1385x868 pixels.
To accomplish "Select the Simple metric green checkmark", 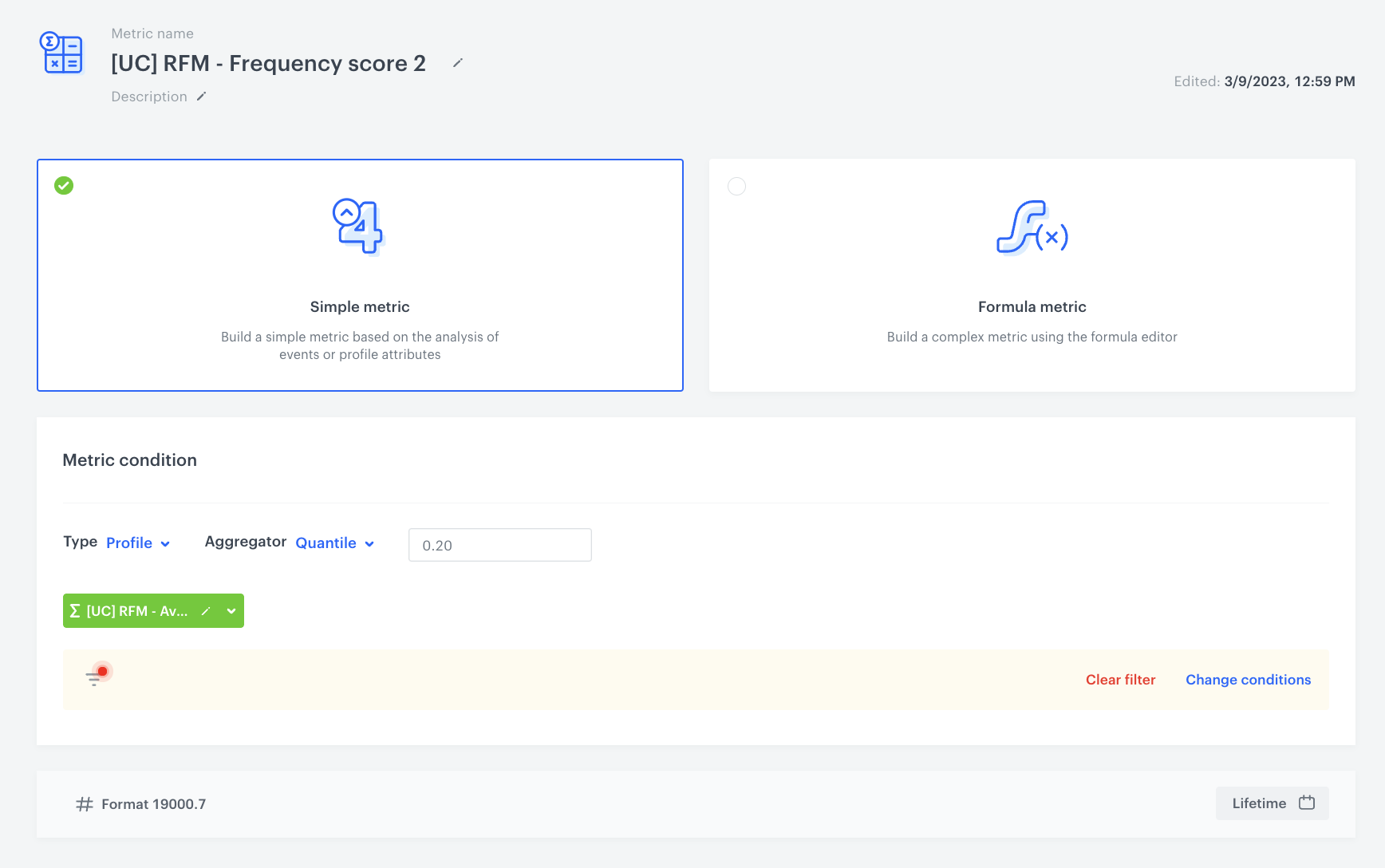I will point(64,186).
